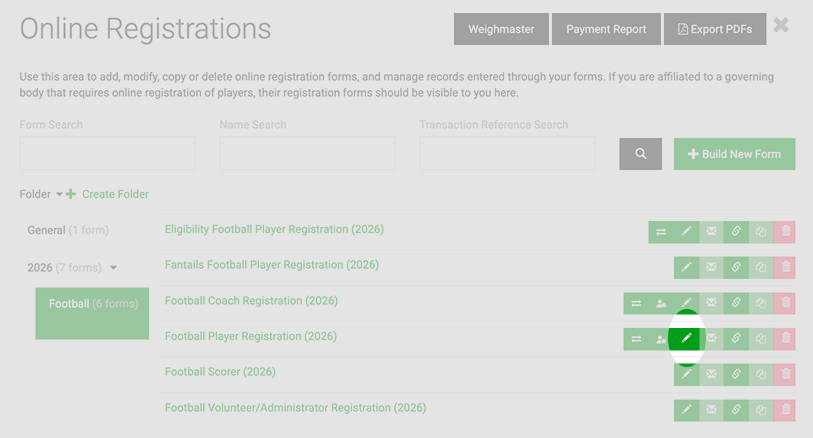This screenshot has height=438, width=813.
Task: Email icon for Football Coach Registration row
Action: (711, 303)
